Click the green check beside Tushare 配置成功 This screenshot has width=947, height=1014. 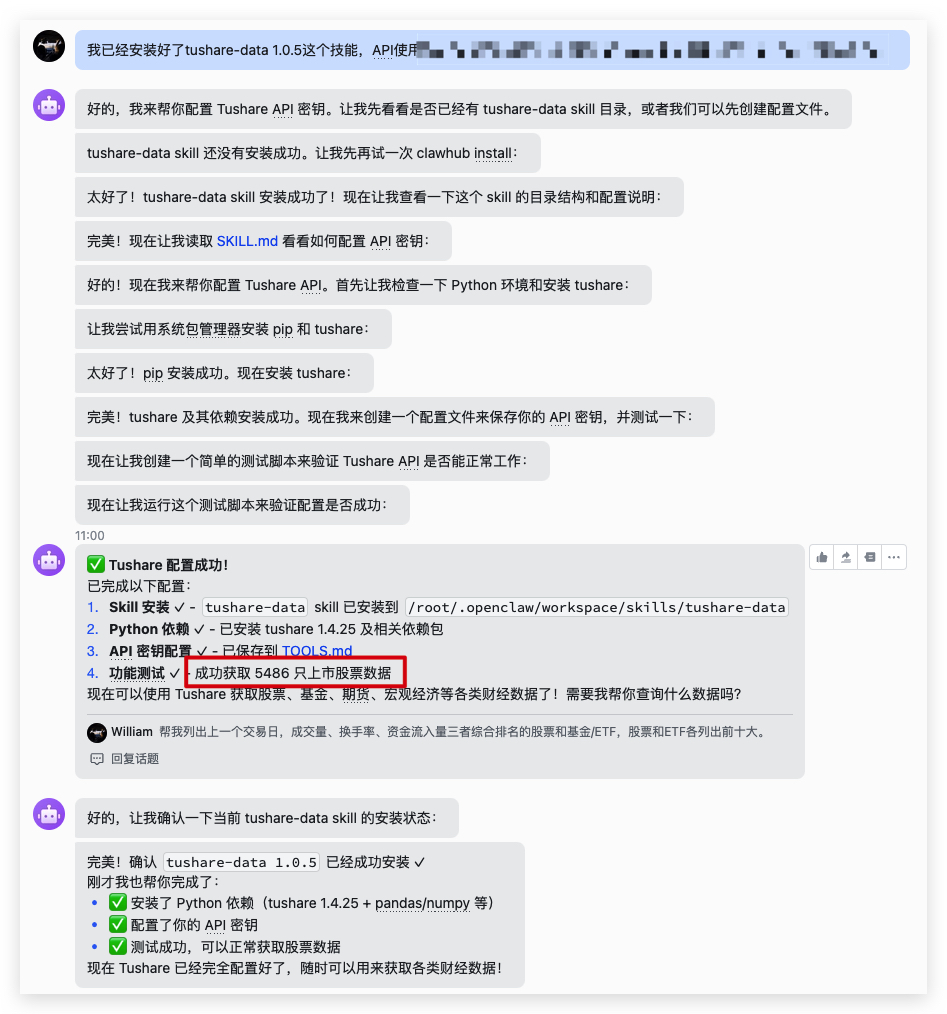click(x=96, y=565)
